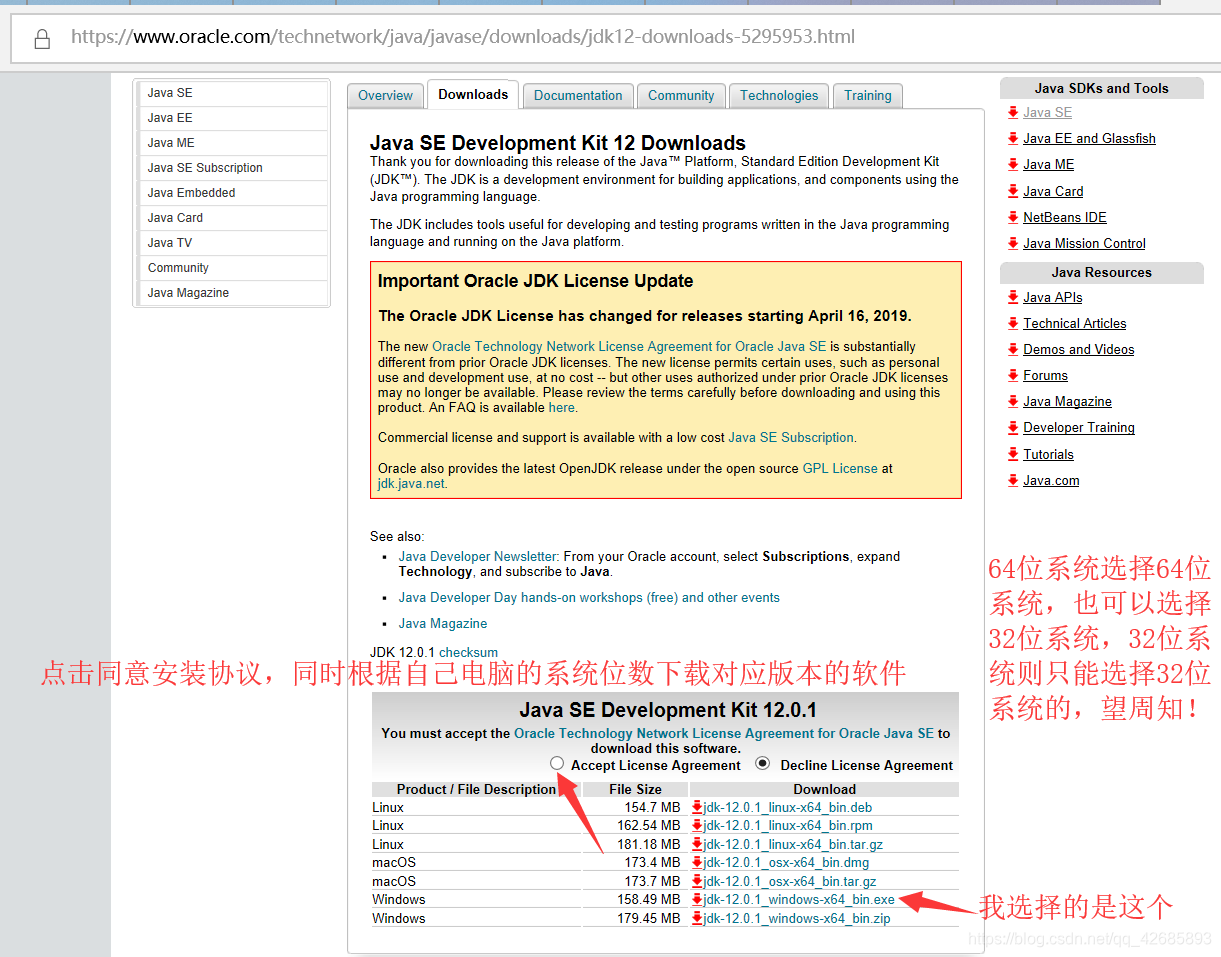Click download icon for osx-x64_bin.dmg
This screenshot has height=957, width=1221.
697,862
